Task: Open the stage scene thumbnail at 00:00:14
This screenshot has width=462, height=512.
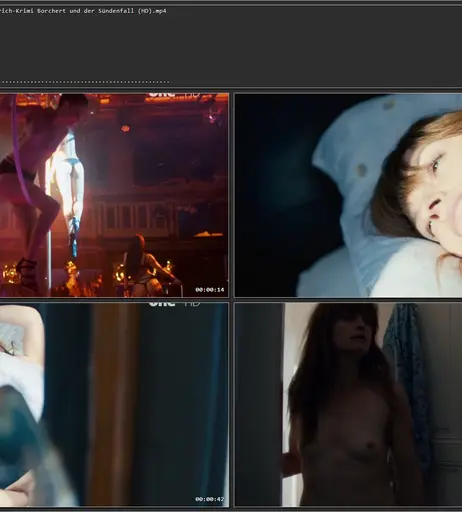Action: (x=114, y=195)
